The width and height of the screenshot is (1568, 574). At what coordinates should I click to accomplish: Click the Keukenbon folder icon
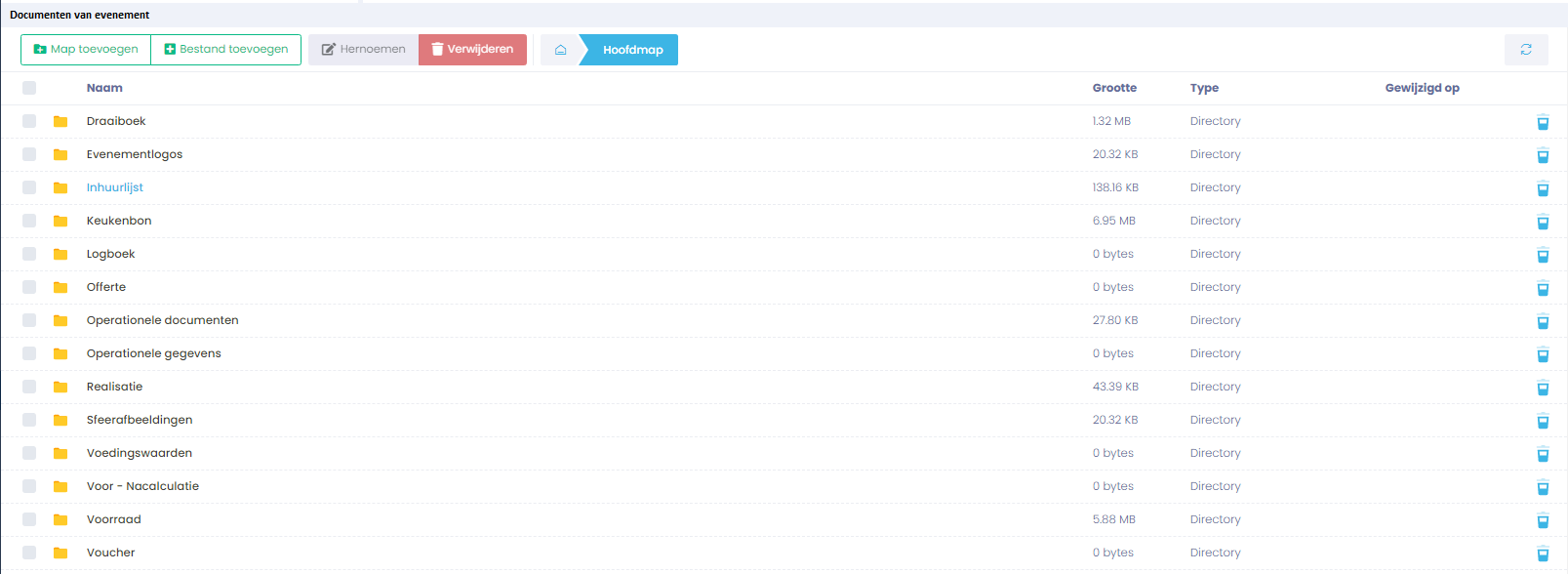coord(60,221)
